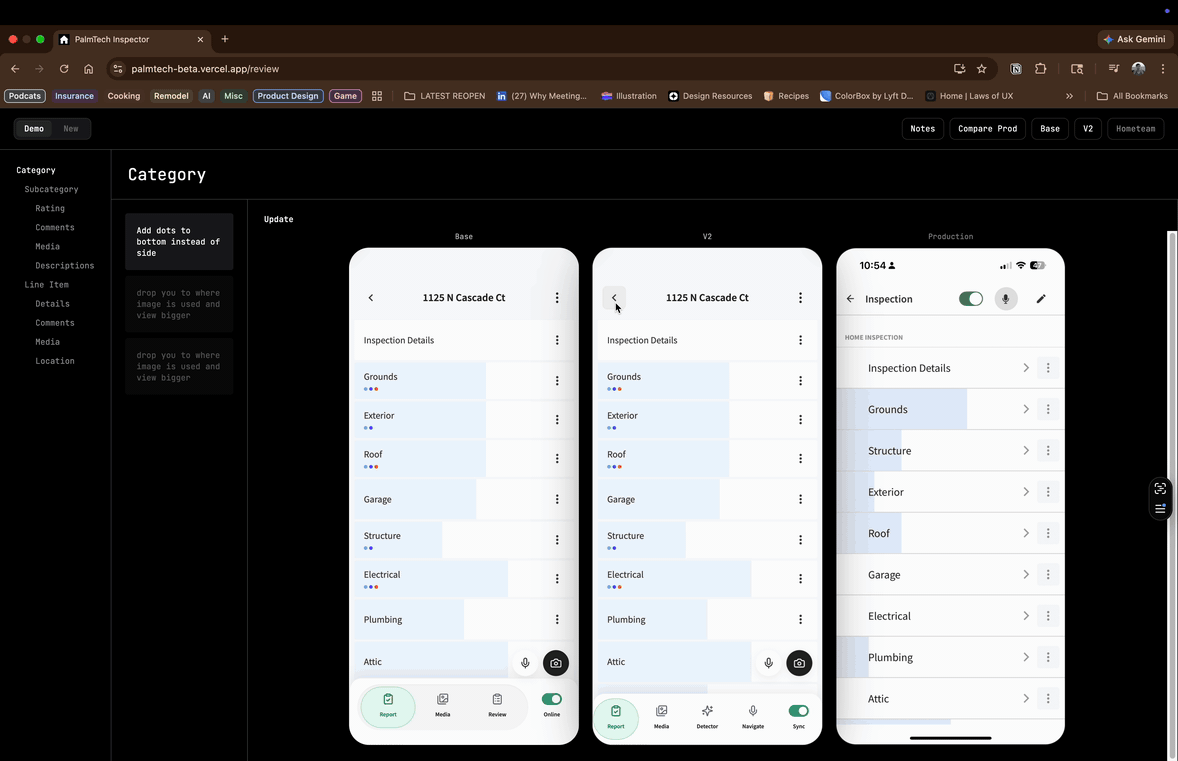
Task: Click back arrow in Base phone header
Action: coord(371,298)
